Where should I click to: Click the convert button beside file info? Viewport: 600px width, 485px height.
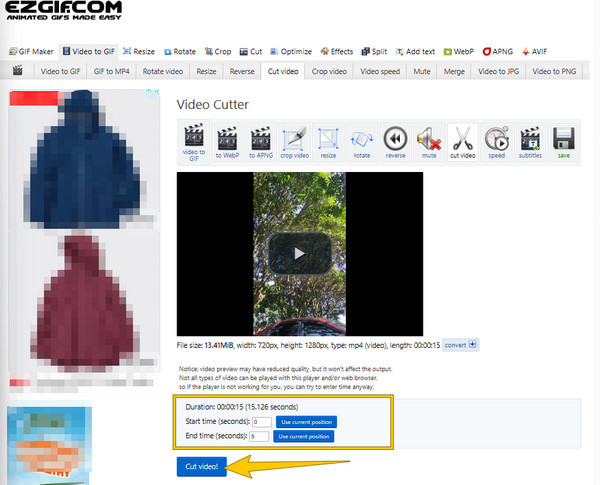460,345
